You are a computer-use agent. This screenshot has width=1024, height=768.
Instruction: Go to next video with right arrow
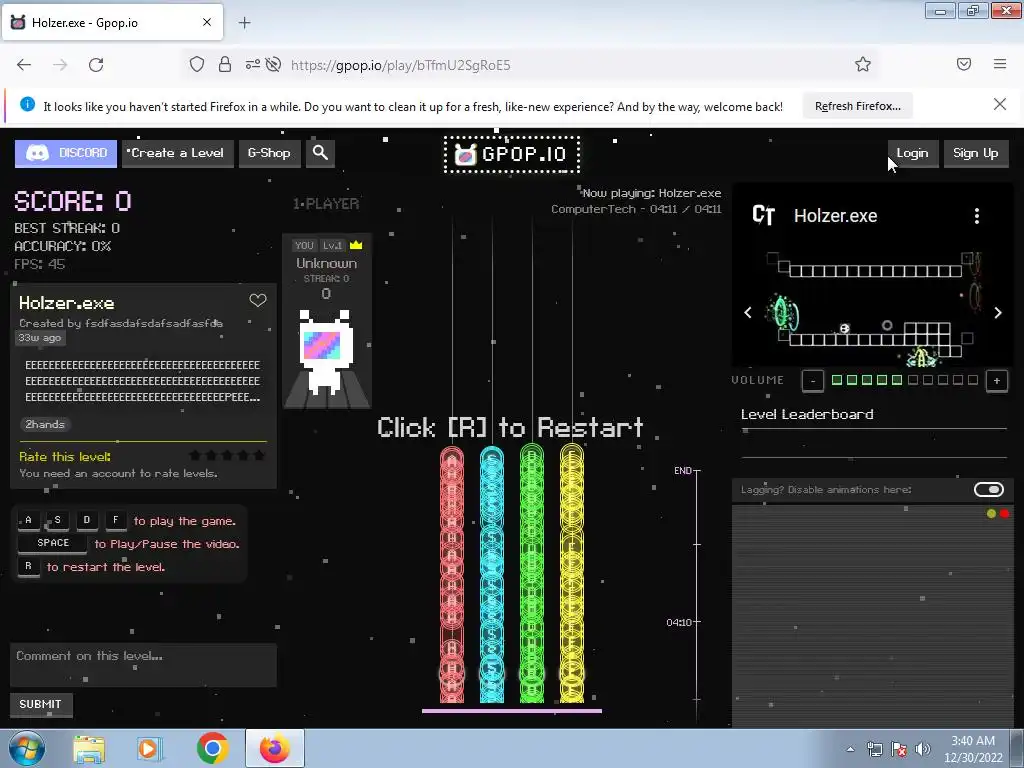(x=998, y=313)
